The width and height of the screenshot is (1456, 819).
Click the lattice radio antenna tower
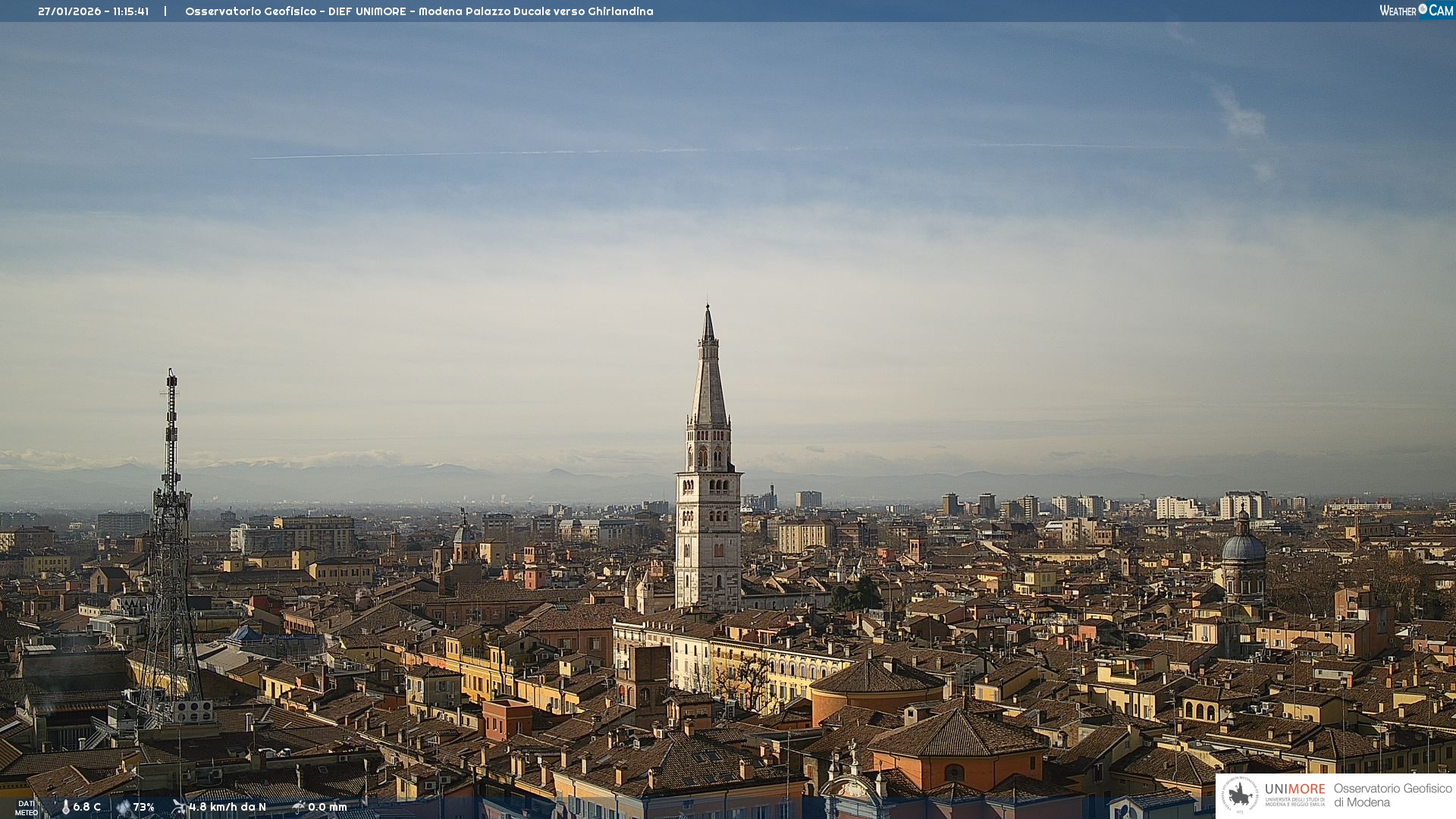coord(171,531)
